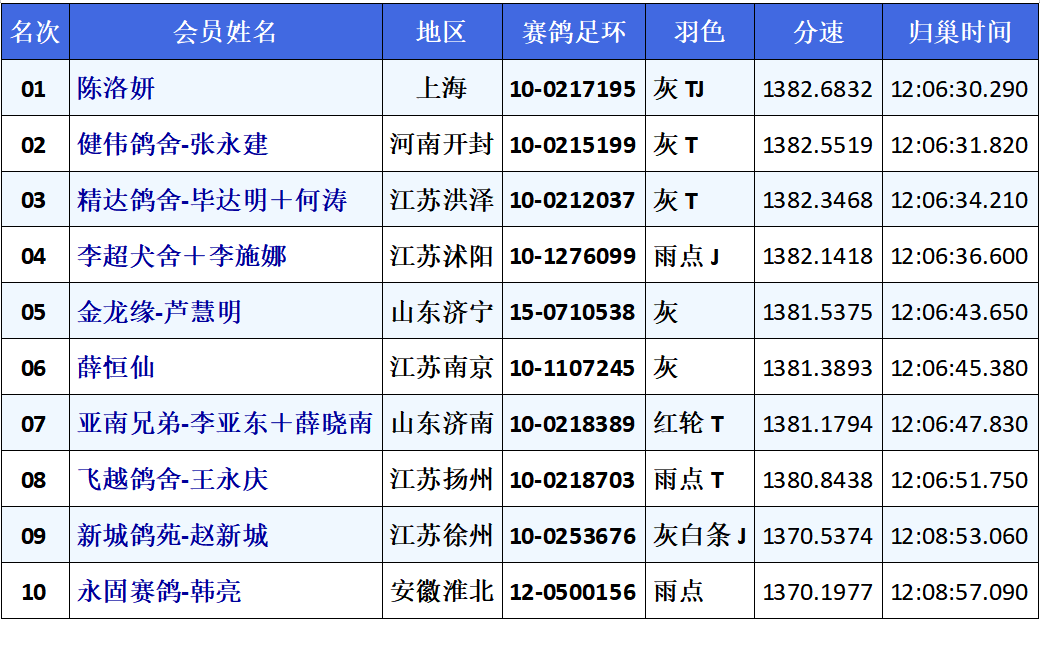
Task: Select the 地区 column header
Action: (441, 32)
